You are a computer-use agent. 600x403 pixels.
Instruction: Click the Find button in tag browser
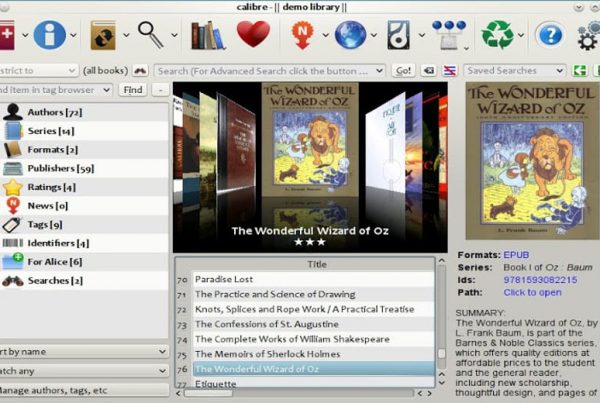[x=133, y=90]
